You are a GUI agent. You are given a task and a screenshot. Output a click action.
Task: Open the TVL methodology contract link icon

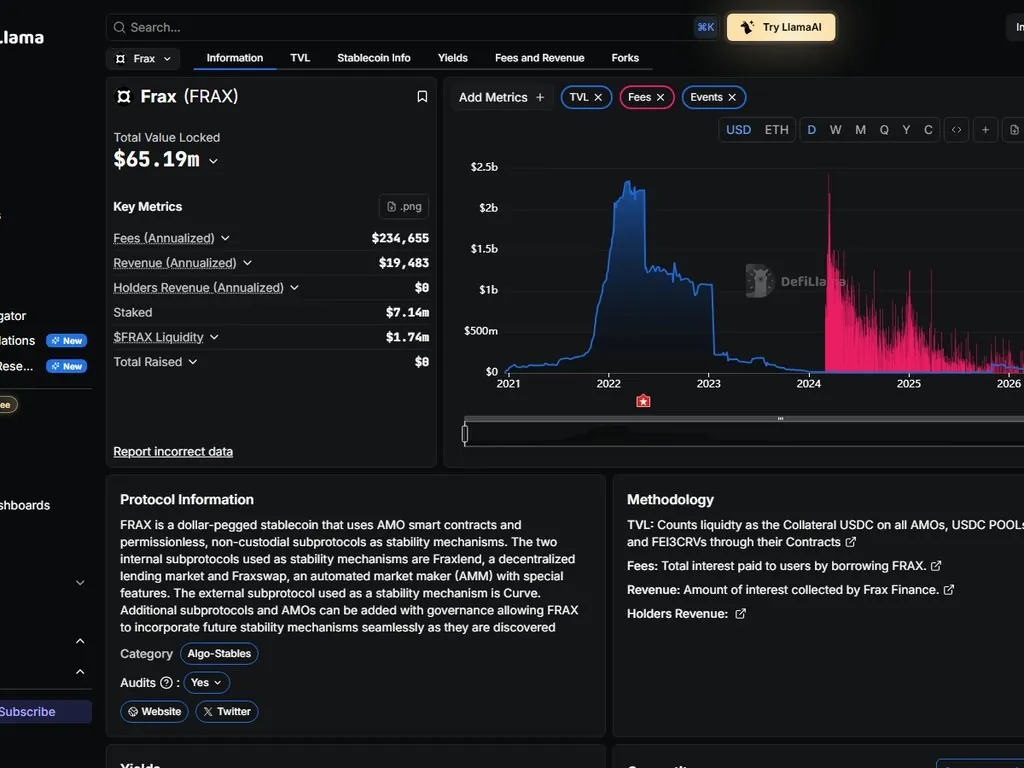point(850,542)
